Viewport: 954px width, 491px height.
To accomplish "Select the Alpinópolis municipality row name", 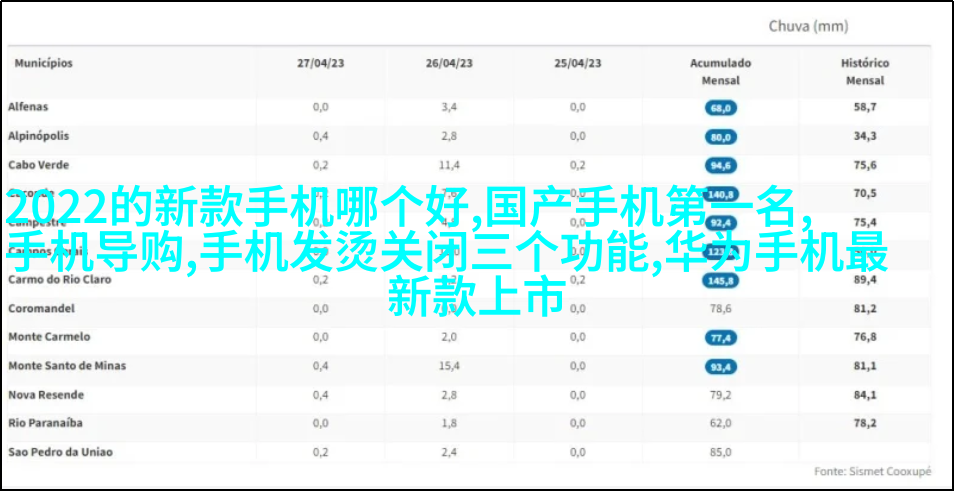I will click(38, 136).
